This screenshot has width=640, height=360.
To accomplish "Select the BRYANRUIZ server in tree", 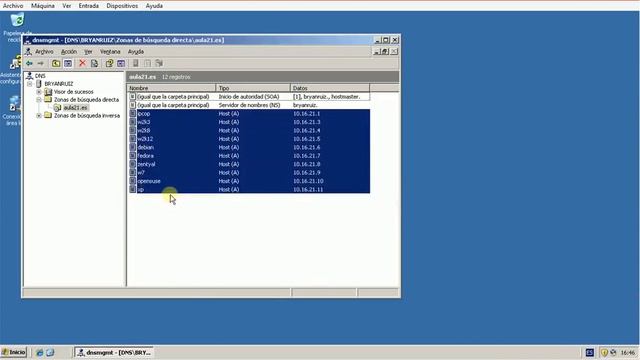I will (59, 84).
